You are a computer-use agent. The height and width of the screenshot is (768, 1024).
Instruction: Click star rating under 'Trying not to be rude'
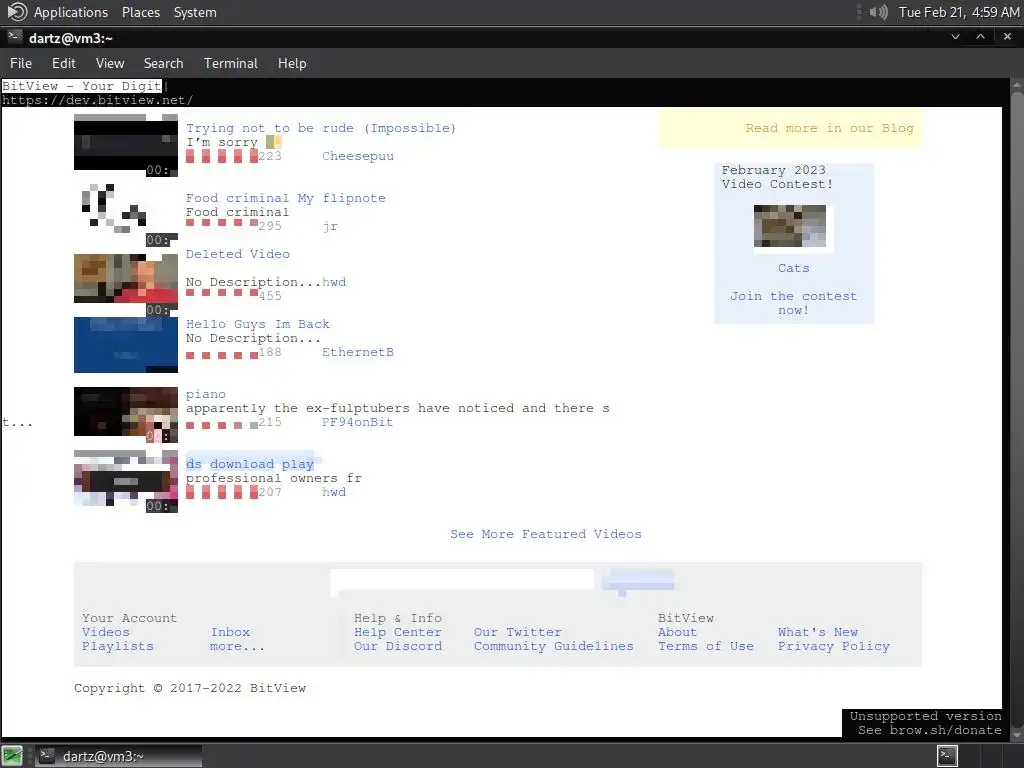(x=221, y=156)
